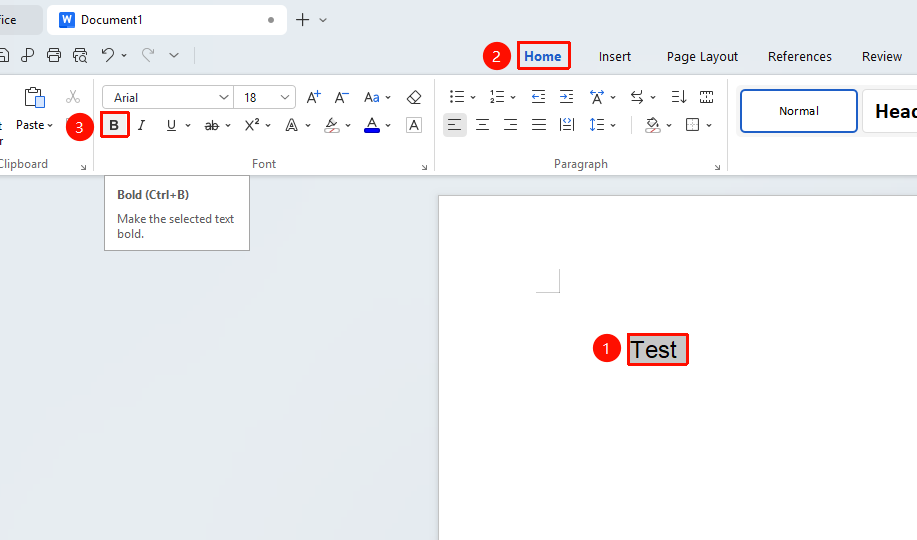Click the Change Case Aa icon
Image resolution: width=917 pixels, height=540 pixels.
[372, 97]
